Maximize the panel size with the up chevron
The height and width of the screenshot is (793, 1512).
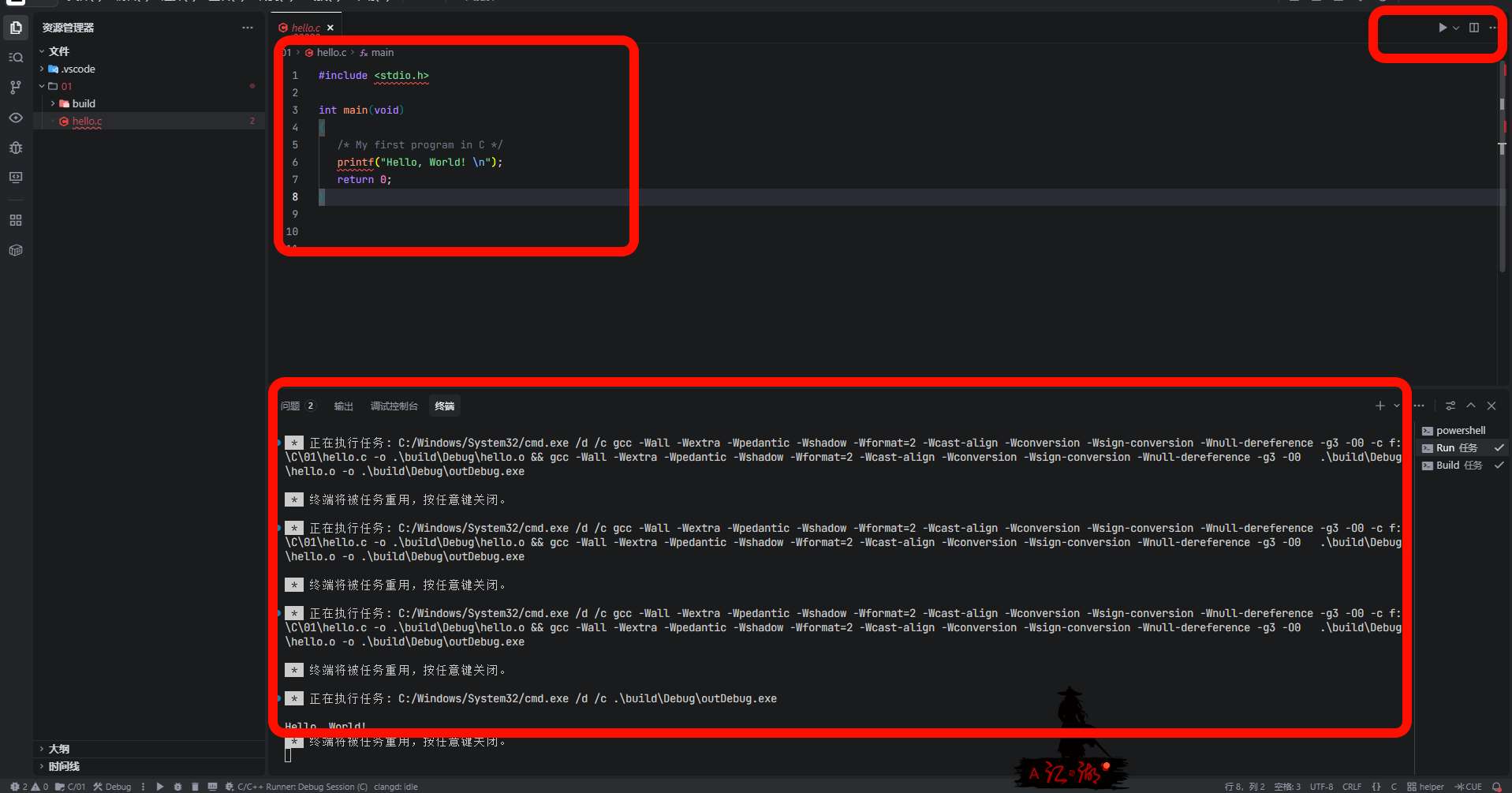[1471, 406]
